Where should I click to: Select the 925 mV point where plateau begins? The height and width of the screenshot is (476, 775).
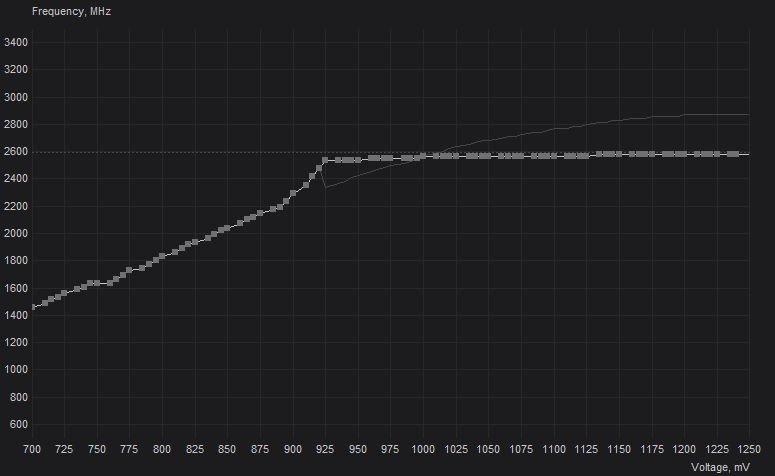(x=325, y=160)
